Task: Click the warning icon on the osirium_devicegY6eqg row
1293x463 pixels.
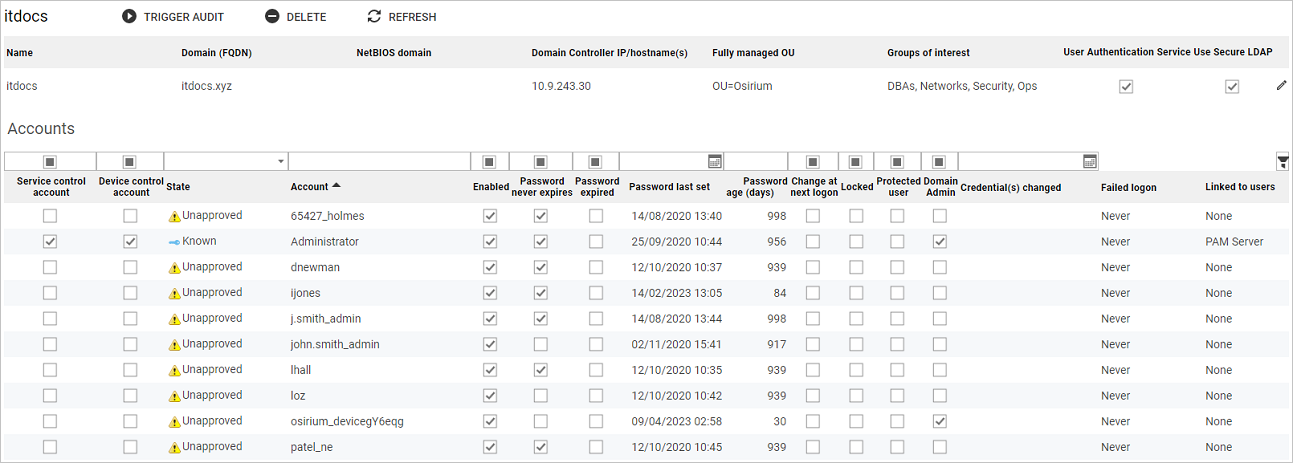Action: pyautogui.click(x=174, y=422)
